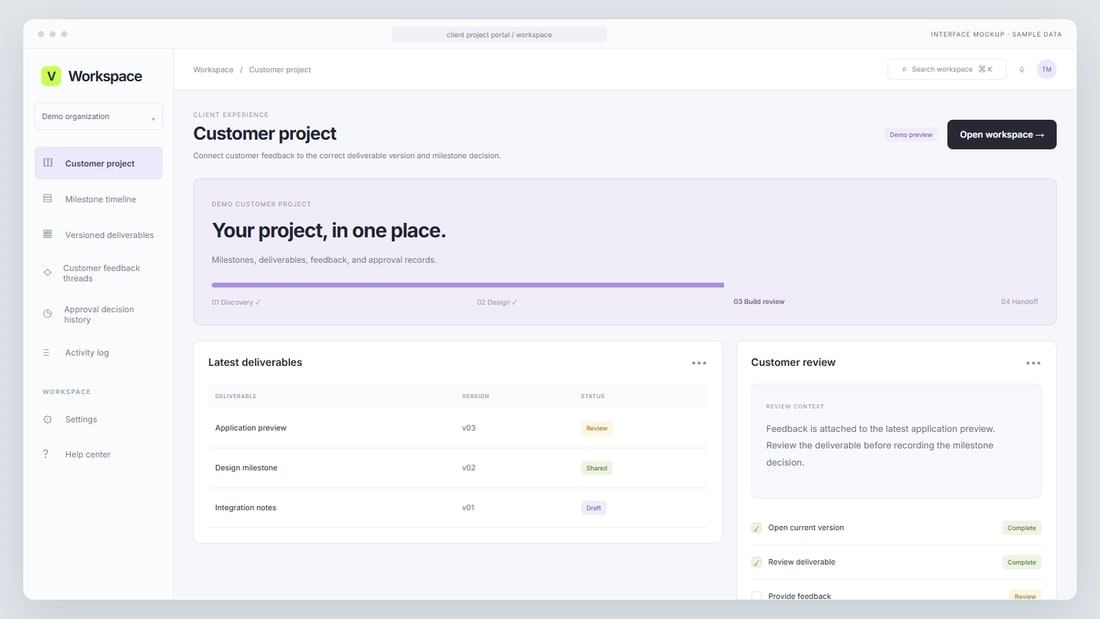Select Versioned deliverables in the sidebar

pos(98,234)
